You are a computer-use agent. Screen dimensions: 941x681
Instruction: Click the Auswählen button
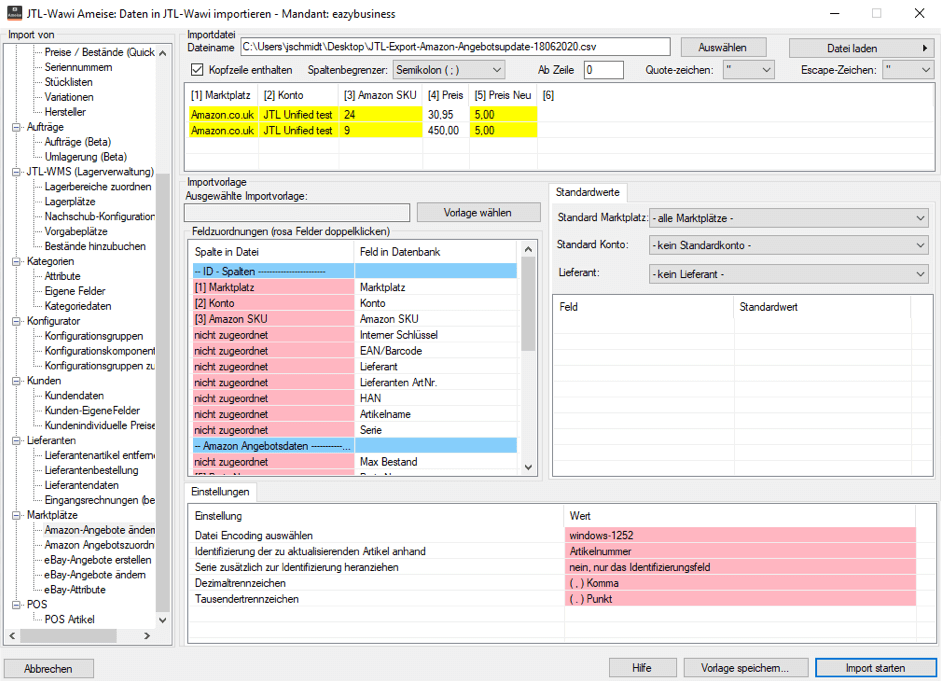tap(723, 47)
